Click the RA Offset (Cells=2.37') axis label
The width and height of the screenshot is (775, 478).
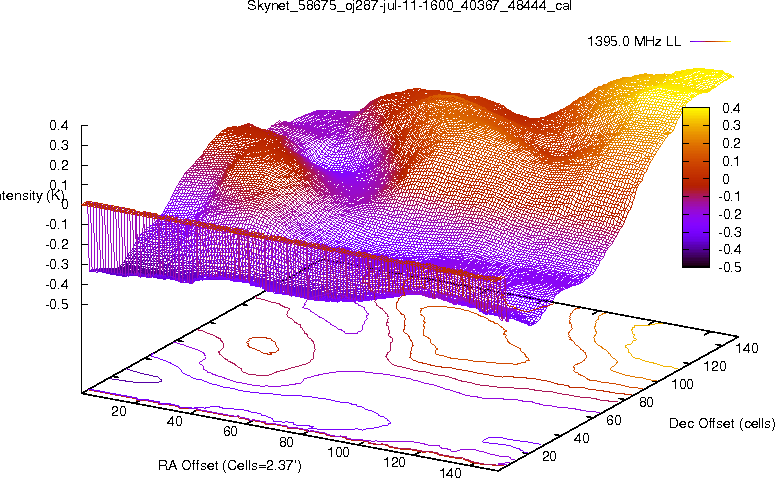tap(230, 465)
